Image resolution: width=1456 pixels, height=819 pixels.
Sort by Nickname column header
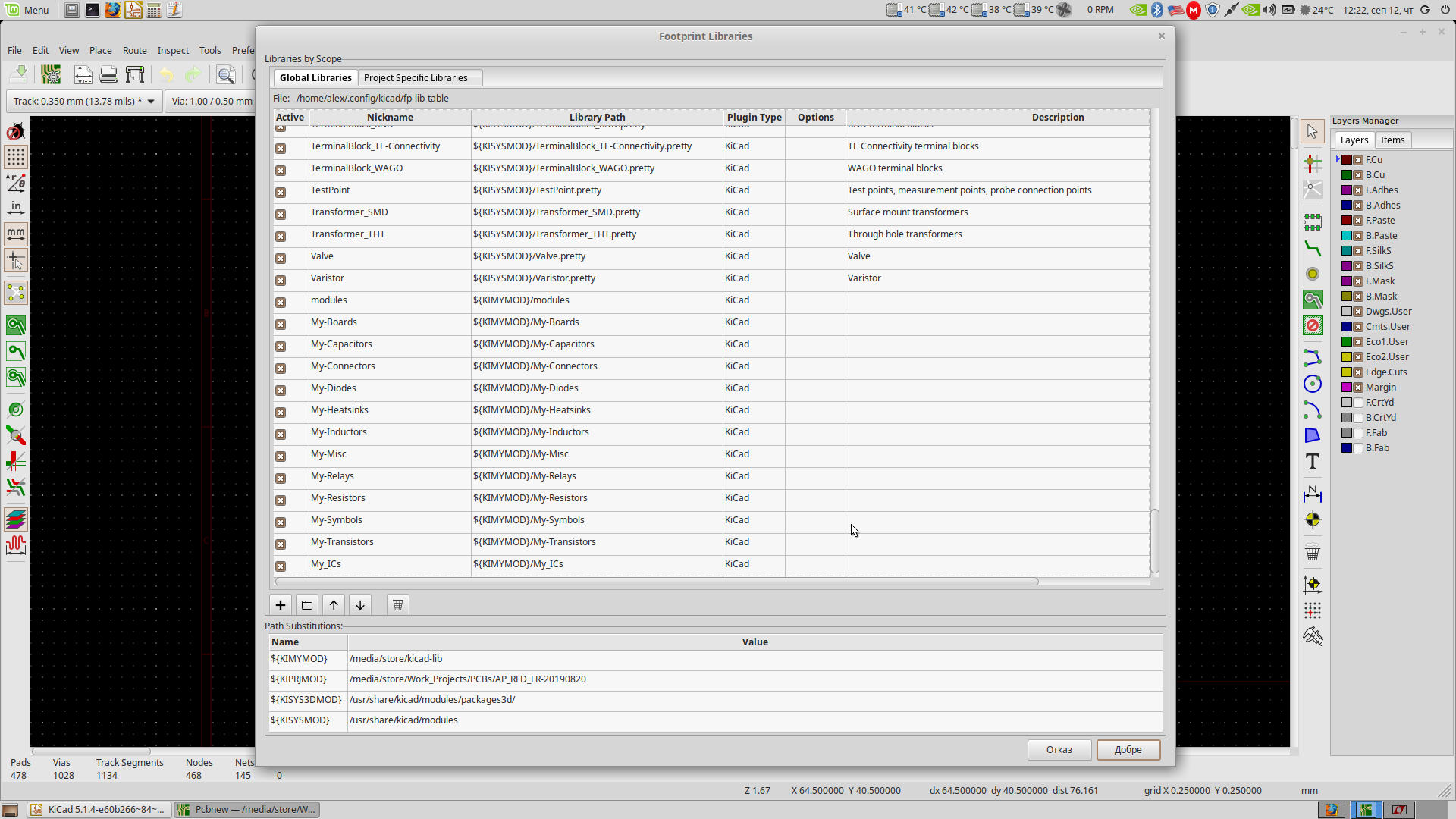(390, 117)
